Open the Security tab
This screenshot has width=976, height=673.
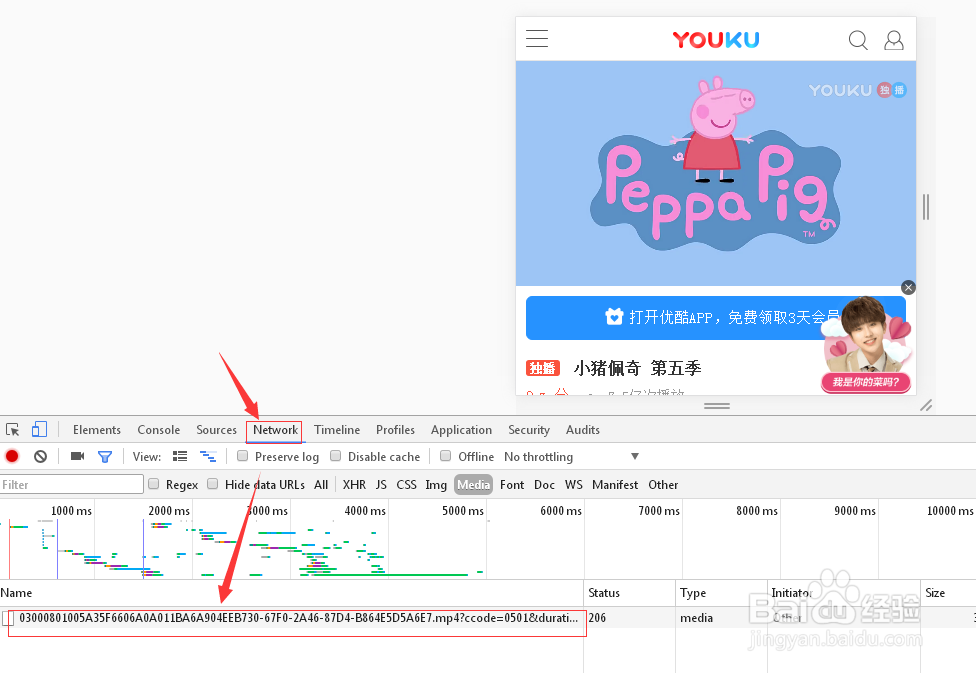(529, 430)
